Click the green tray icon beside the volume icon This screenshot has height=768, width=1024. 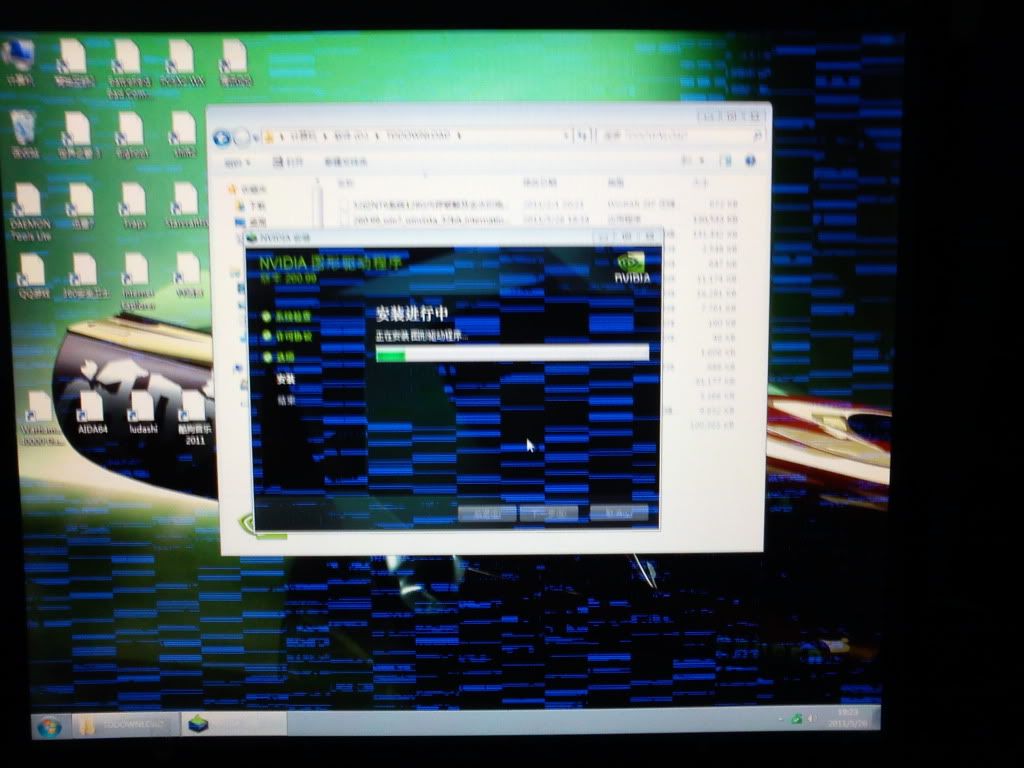[x=796, y=719]
